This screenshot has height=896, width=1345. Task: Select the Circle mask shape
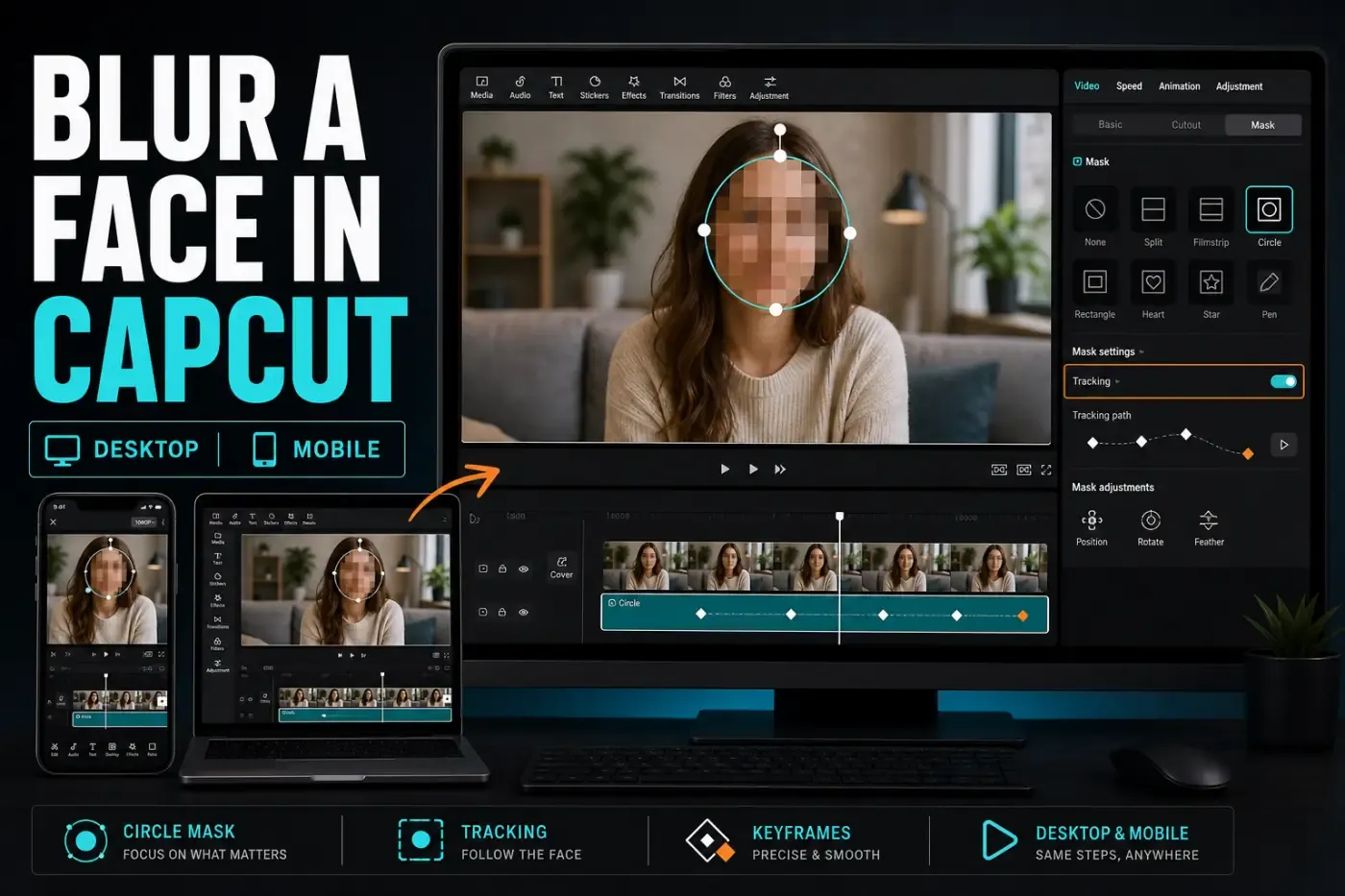1269,209
